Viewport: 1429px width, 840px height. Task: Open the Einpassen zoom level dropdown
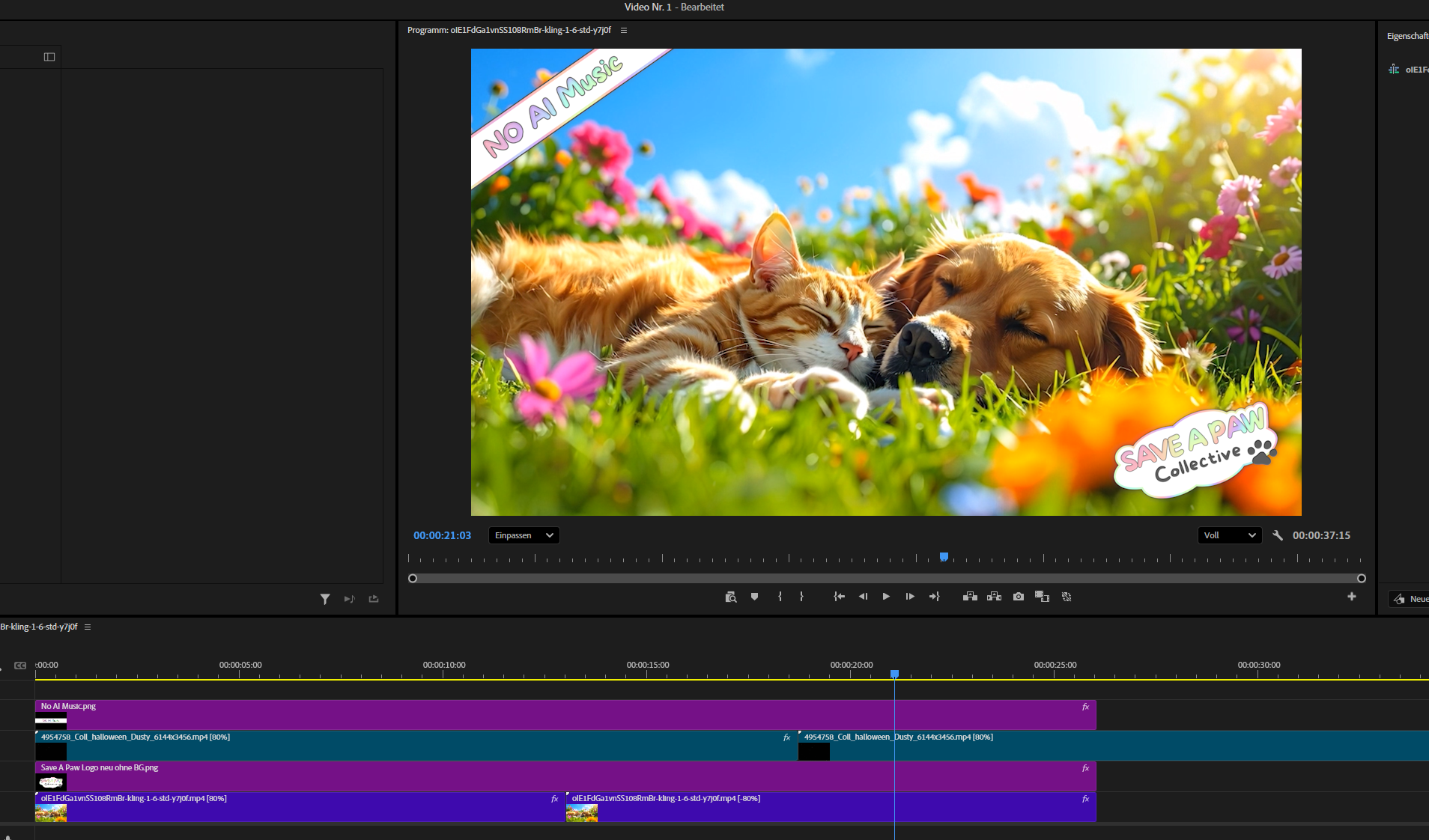[524, 535]
